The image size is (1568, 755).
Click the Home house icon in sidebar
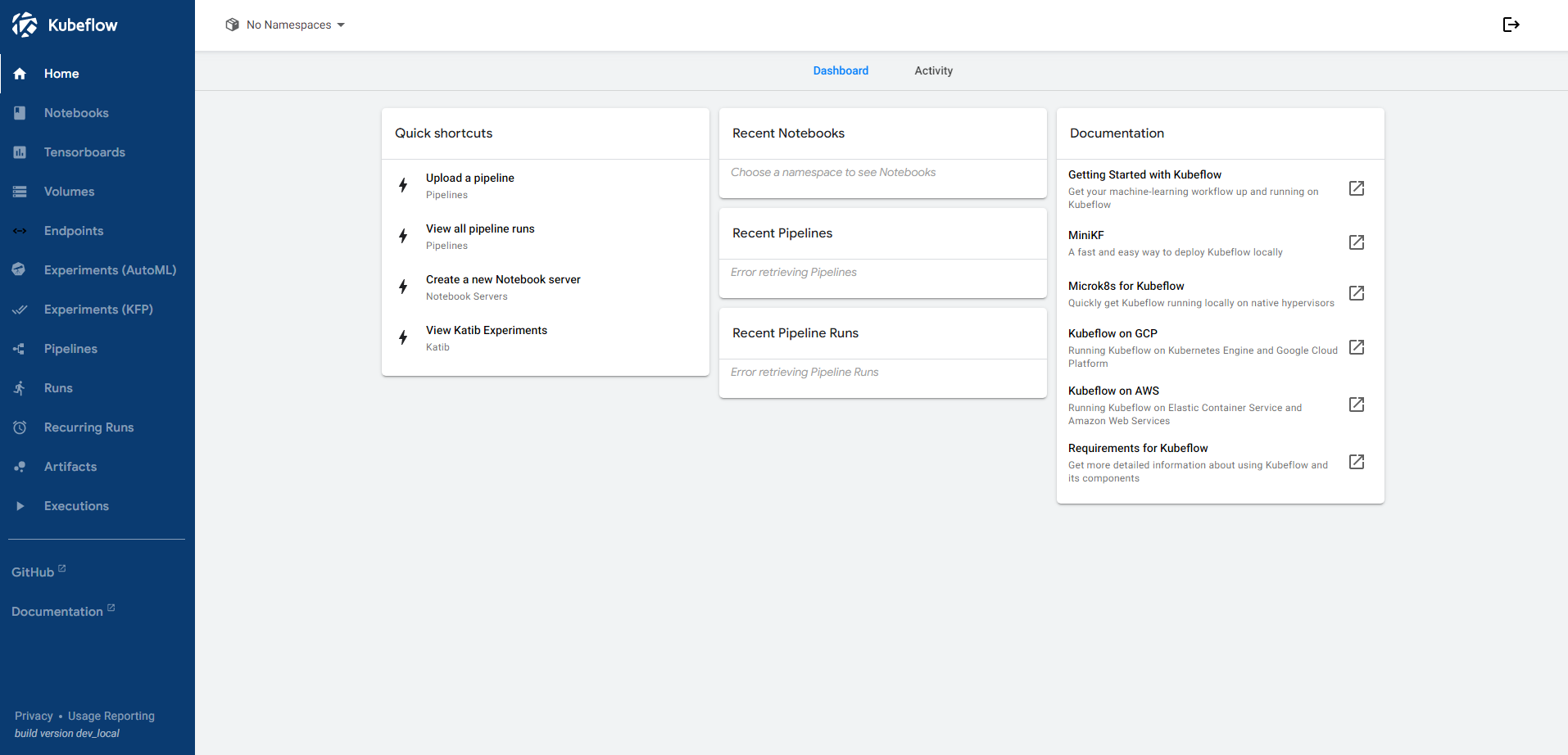tap(20, 74)
